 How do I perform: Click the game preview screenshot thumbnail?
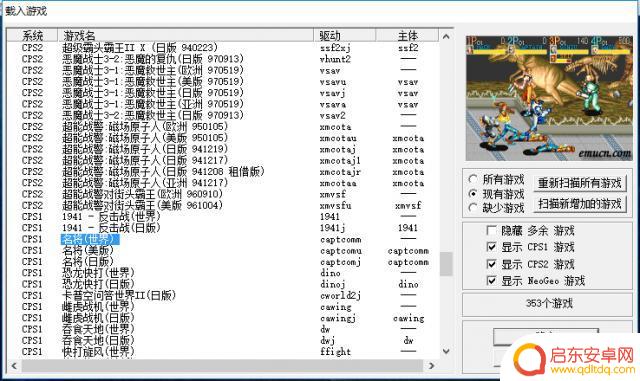pyautogui.click(x=549, y=98)
